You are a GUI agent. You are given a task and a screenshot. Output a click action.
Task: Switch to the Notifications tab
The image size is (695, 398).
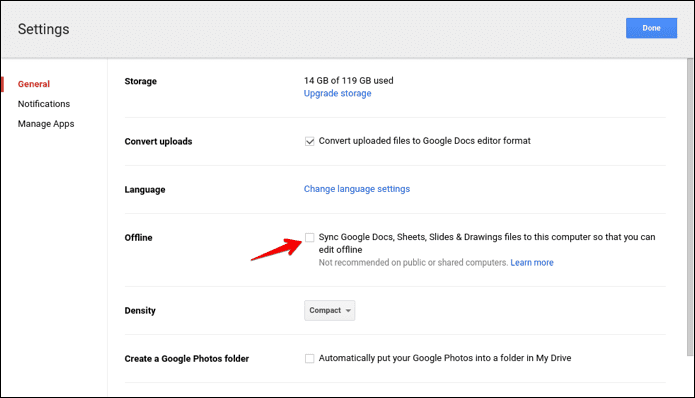pyautogui.click(x=44, y=104)
